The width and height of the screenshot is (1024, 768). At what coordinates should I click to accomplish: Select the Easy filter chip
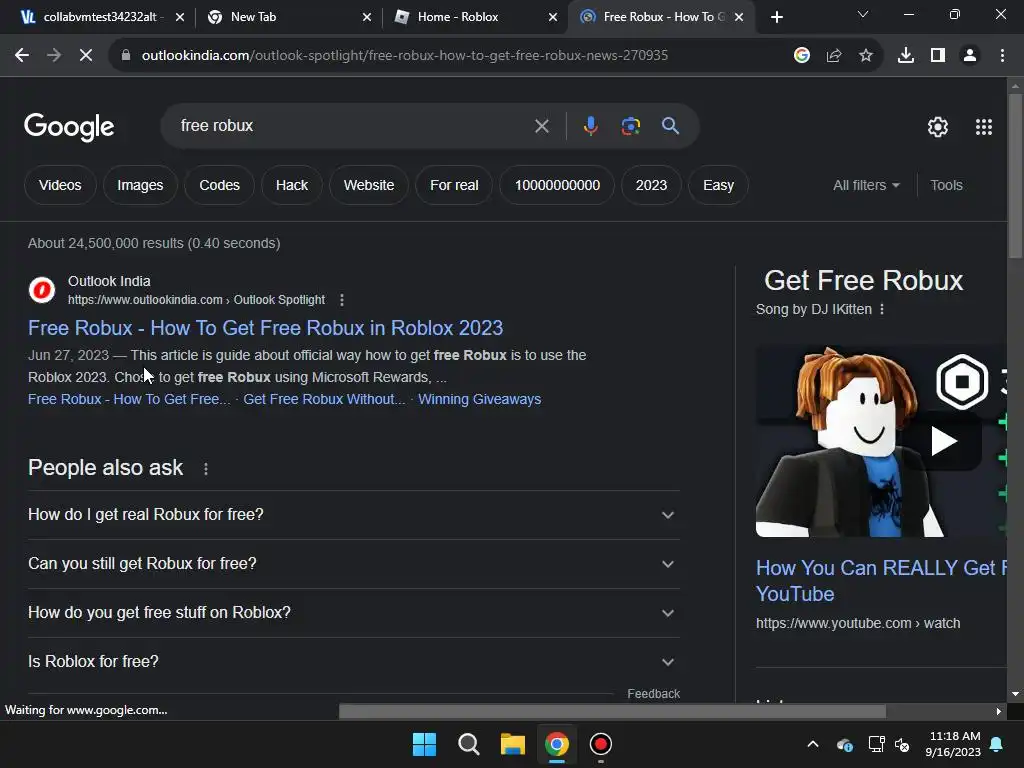pos(718,185)
